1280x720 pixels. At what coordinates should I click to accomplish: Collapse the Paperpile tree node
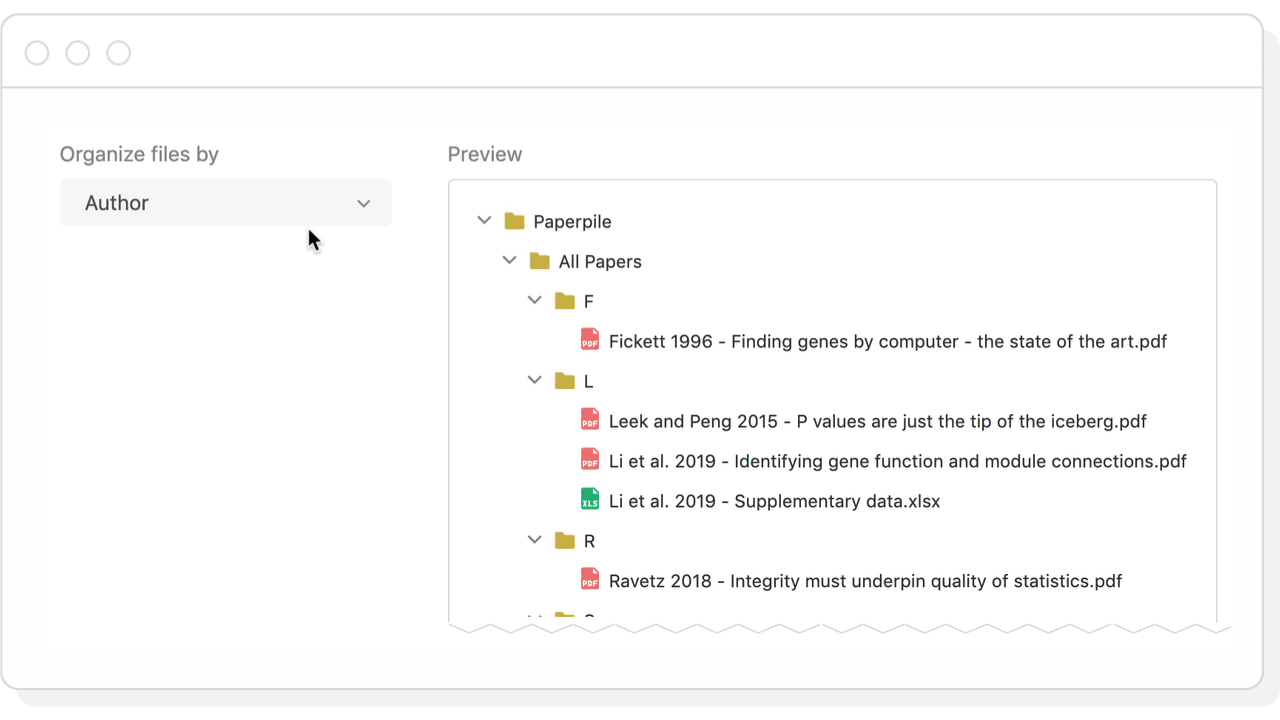(x=485, y=220)
